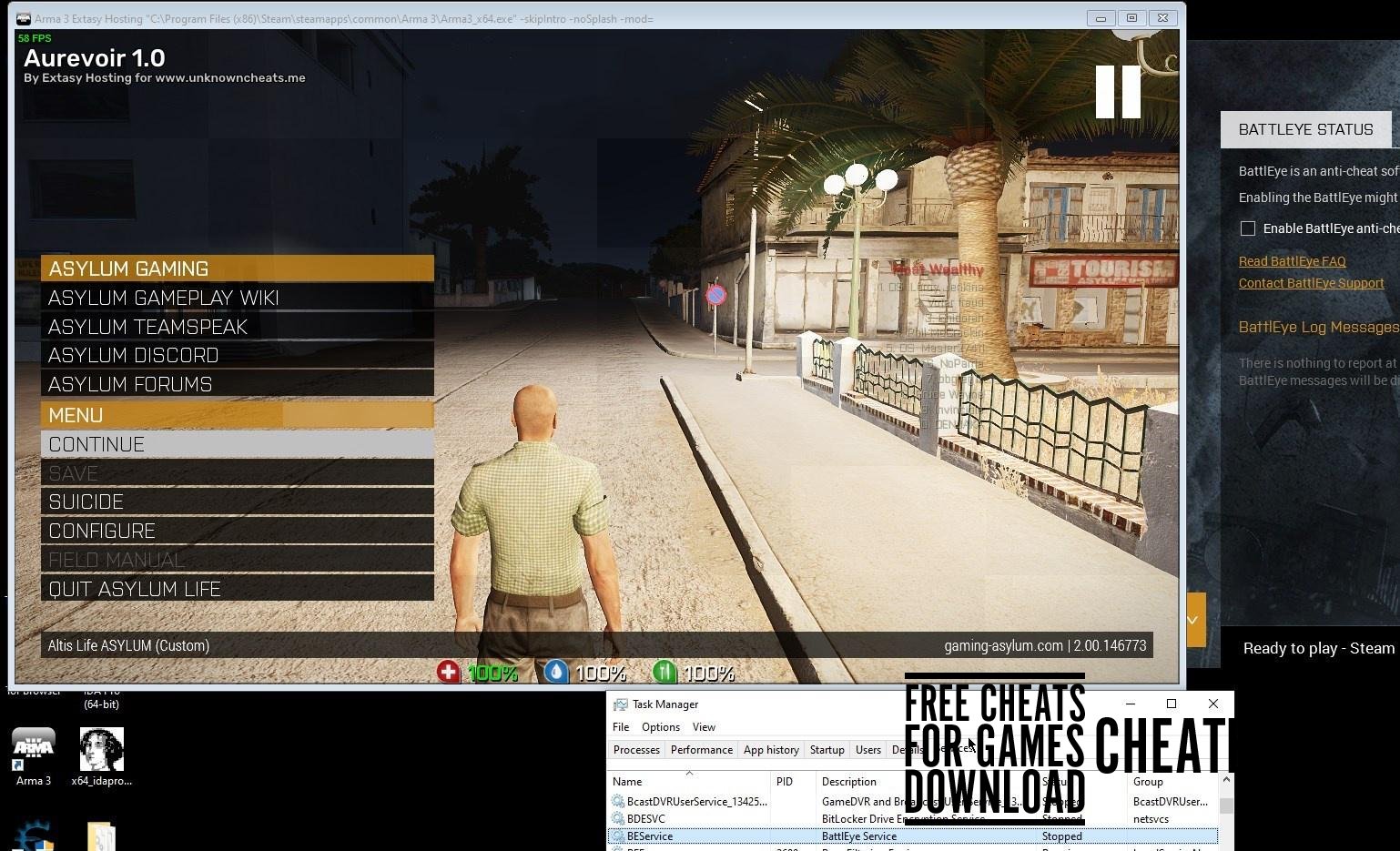Open ASYLUM TEAMSPEAK

click(237, 327)
